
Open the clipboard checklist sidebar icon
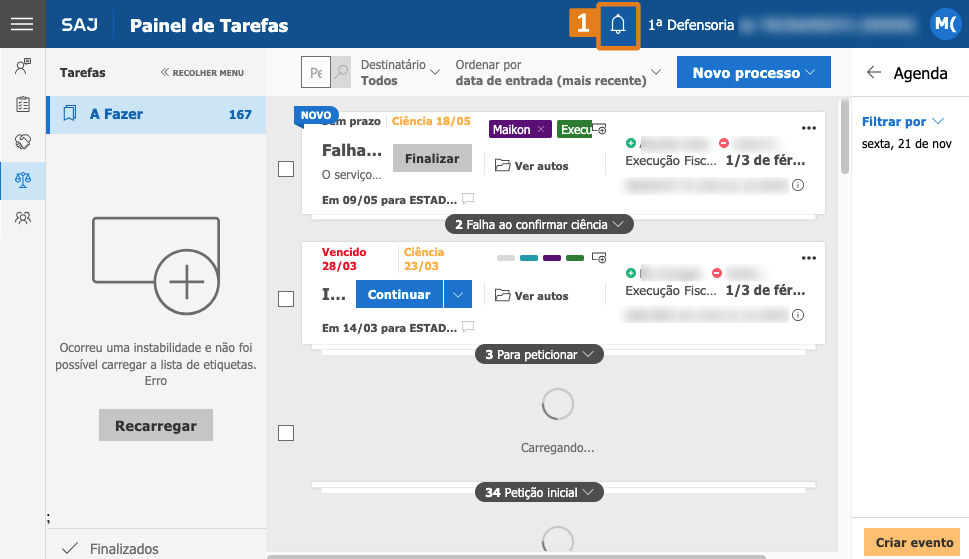tap(23, 104)
